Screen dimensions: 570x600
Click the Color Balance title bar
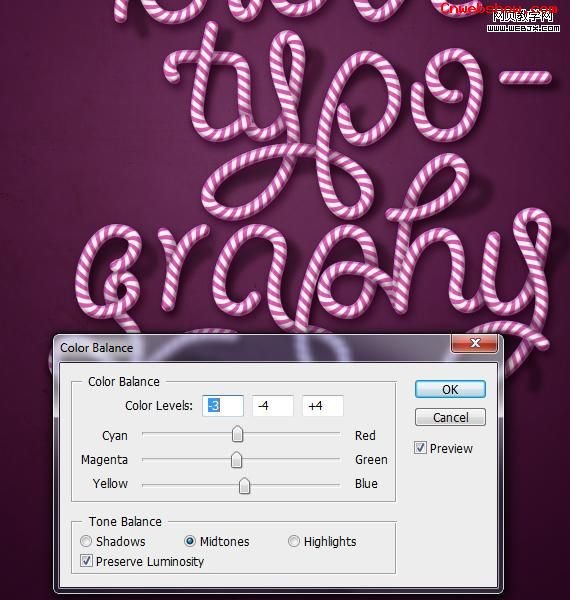click(x=252, y=347)
